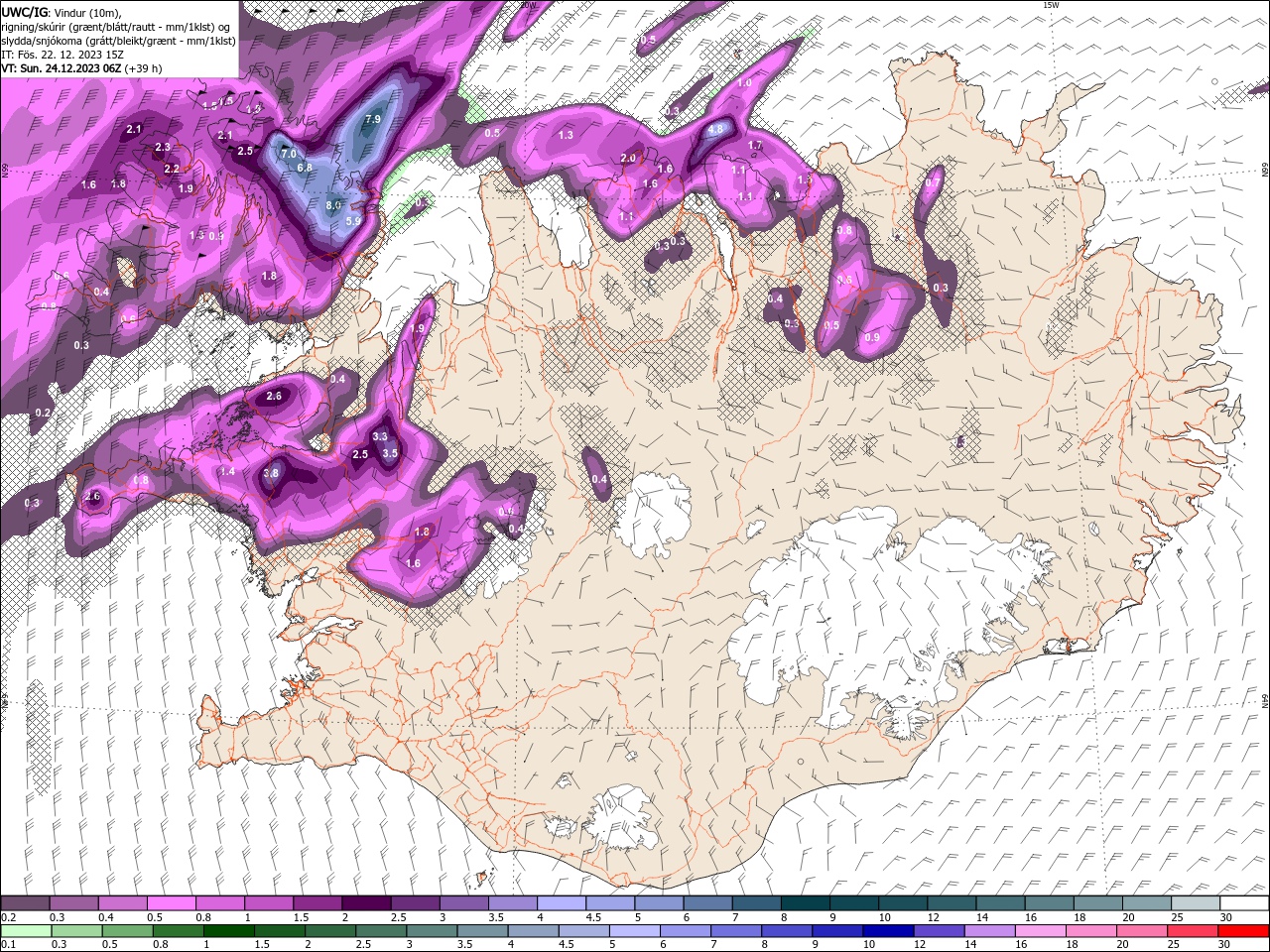This screenshot has height=952, width=1270.
Task: Click the 4.5 label in the upper legend row
Action: coord(593,918)
